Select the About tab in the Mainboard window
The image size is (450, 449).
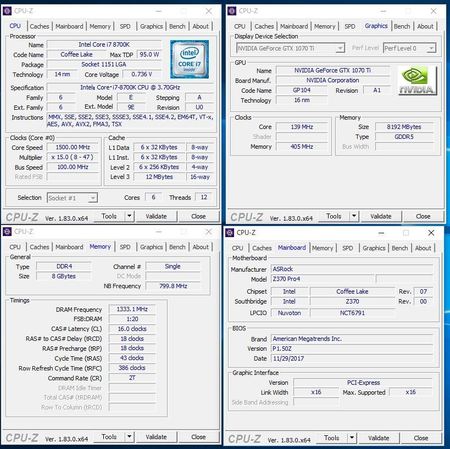pyautogui.click(x=423, y=248)
